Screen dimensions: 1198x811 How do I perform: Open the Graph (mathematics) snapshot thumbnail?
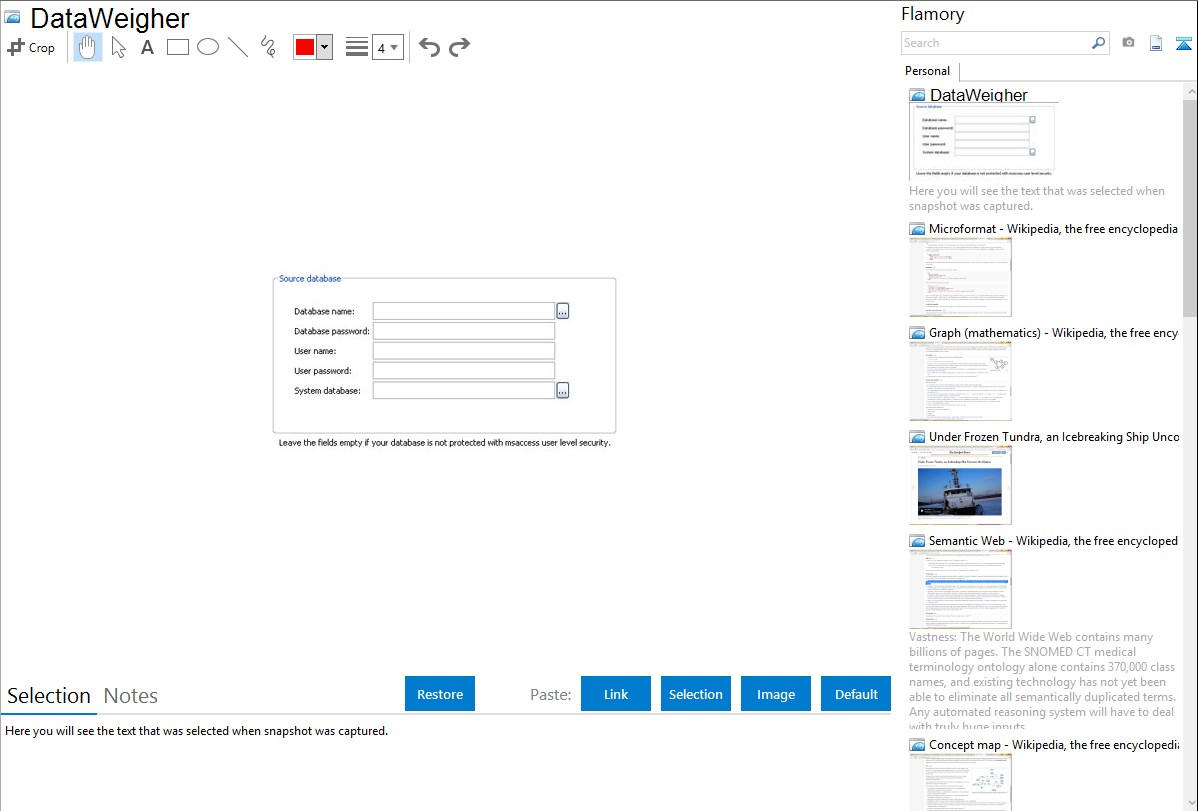click(960, 381)
